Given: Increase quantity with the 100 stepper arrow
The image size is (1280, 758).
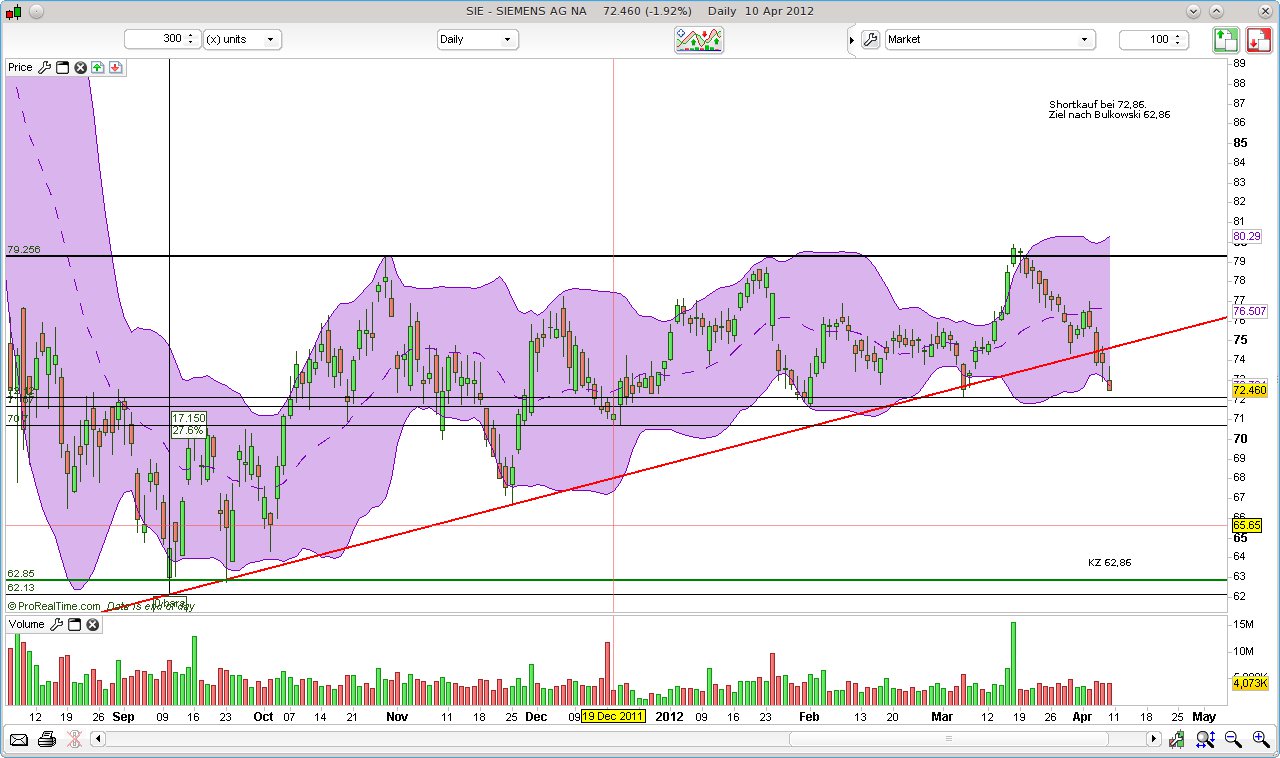Looking at the screenshot, I should point(1178,36).
